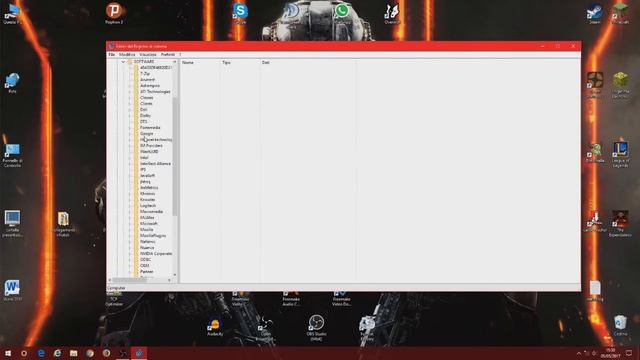This screenshot has width=640, height=360.
Task: Click the tree horizontal scrollbar thumb
Action: pyautogui.click(x=129, y=280)
